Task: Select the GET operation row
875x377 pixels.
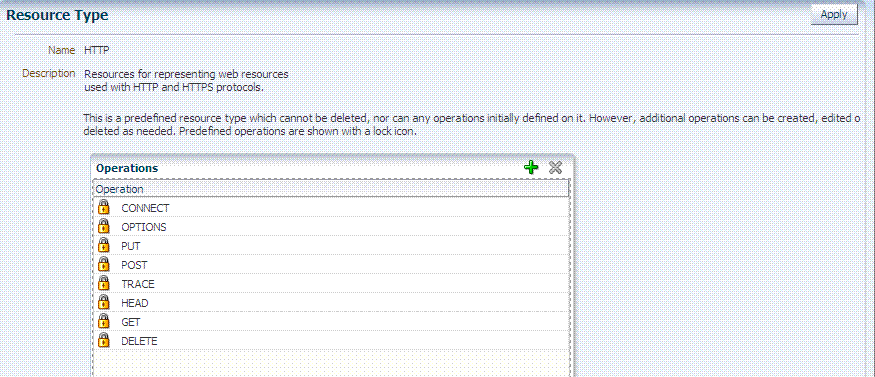Action: [331, 321]
